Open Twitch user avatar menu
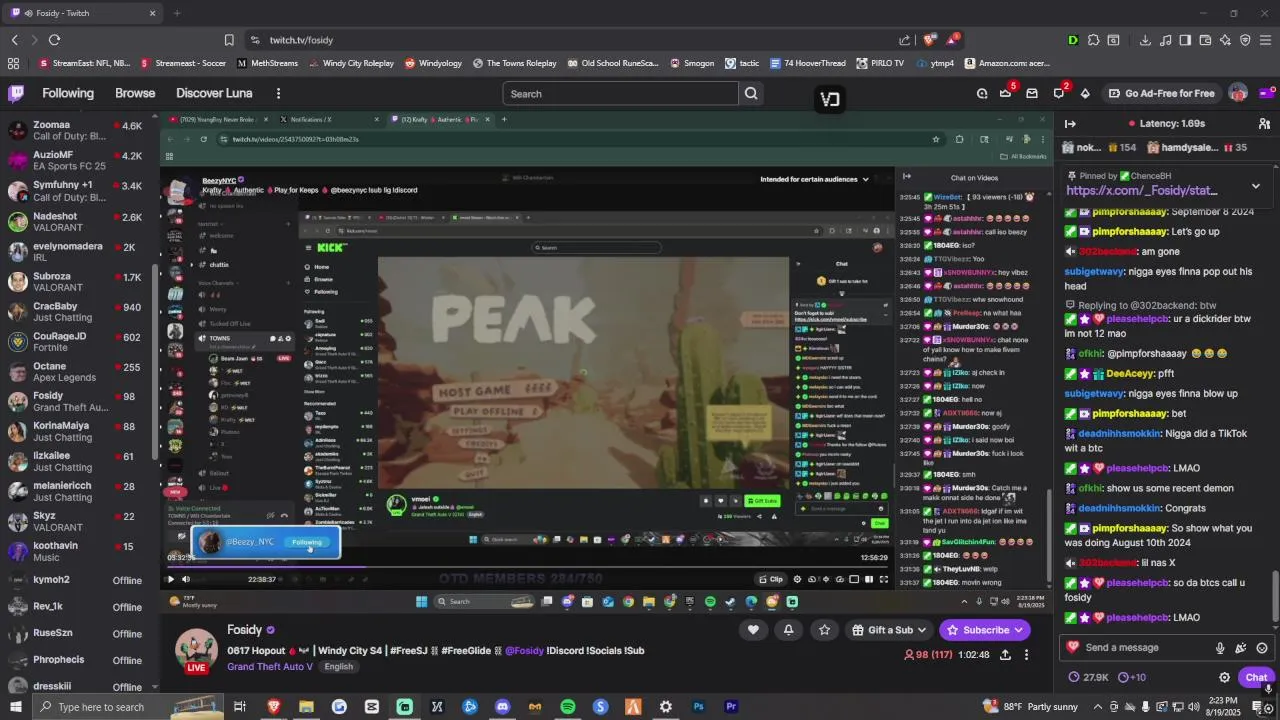 click(x=1238, y=93)
